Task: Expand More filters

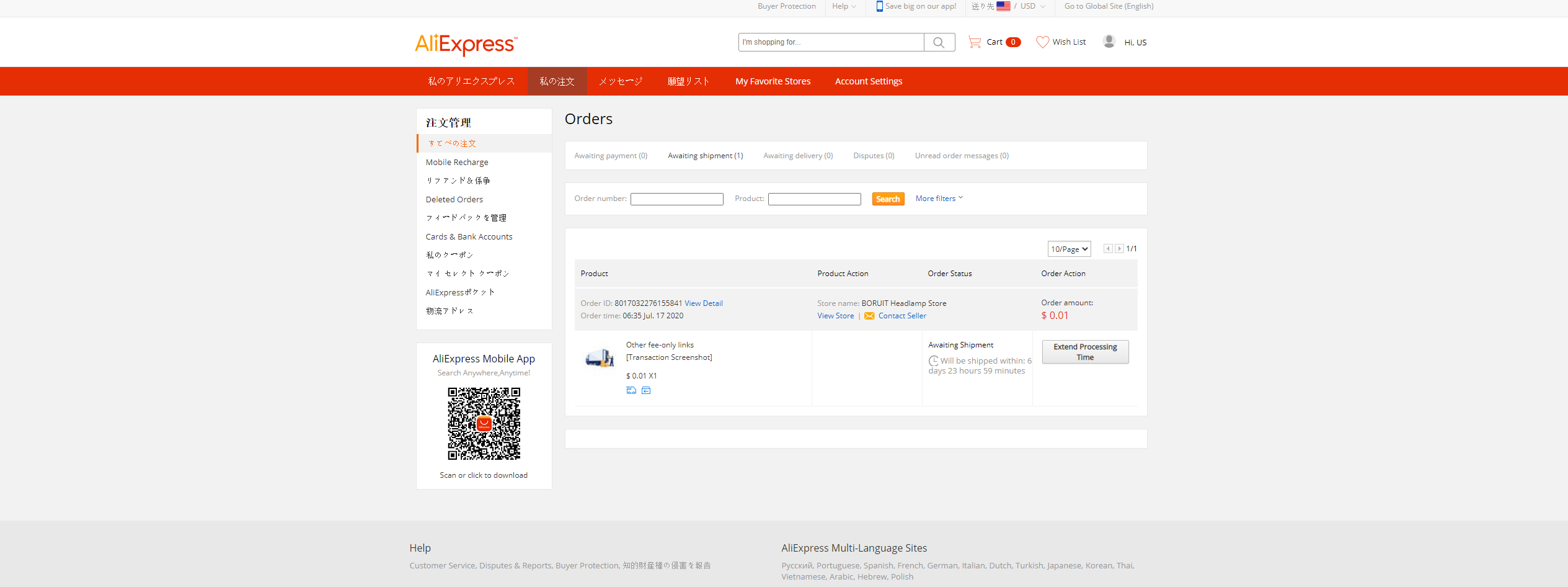Action: click(x=939, y=199)
